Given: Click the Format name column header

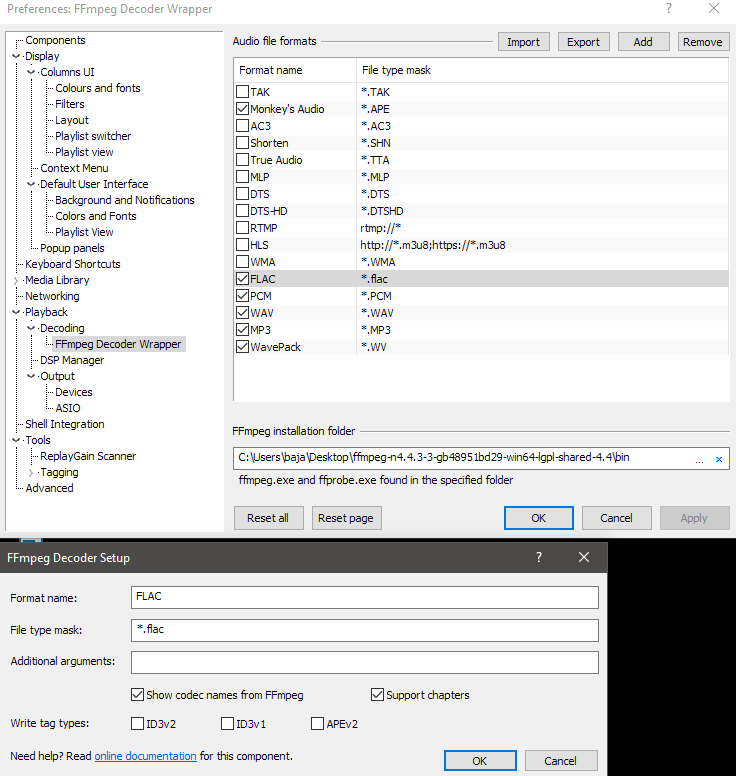Looking at the screenshot, I should point(295,70).
